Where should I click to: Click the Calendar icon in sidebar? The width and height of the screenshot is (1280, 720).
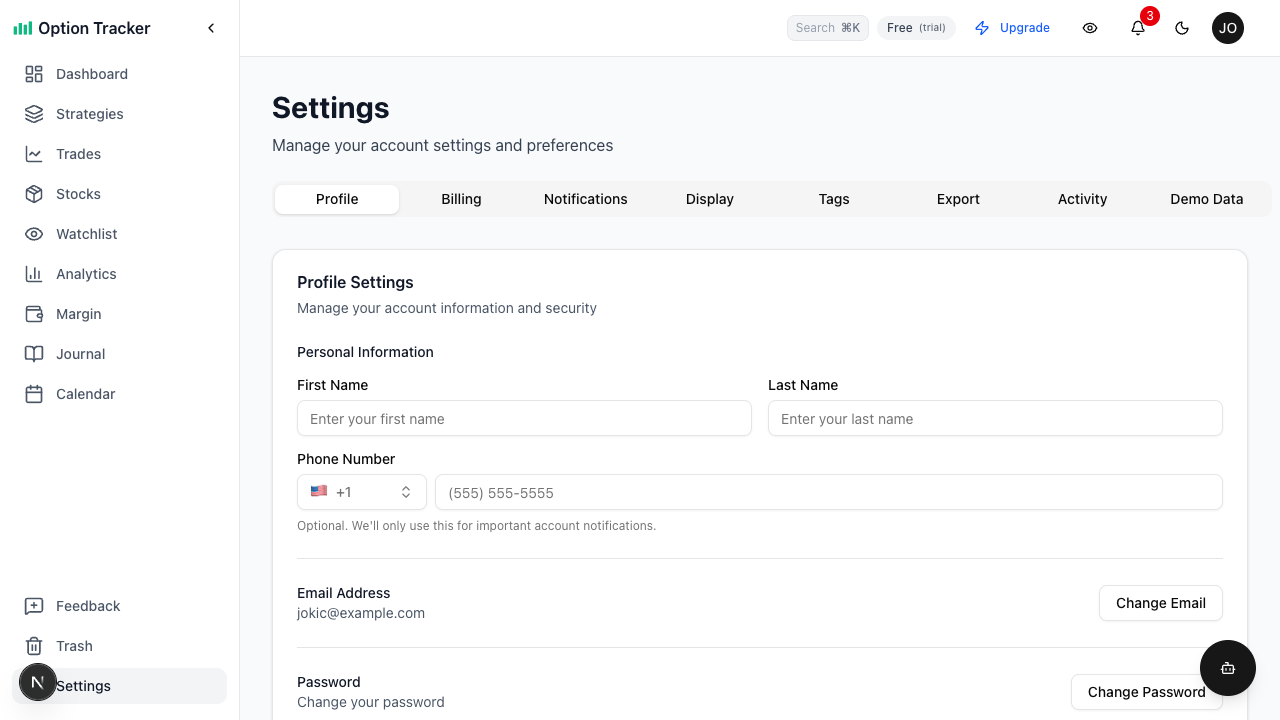(34, 394)
